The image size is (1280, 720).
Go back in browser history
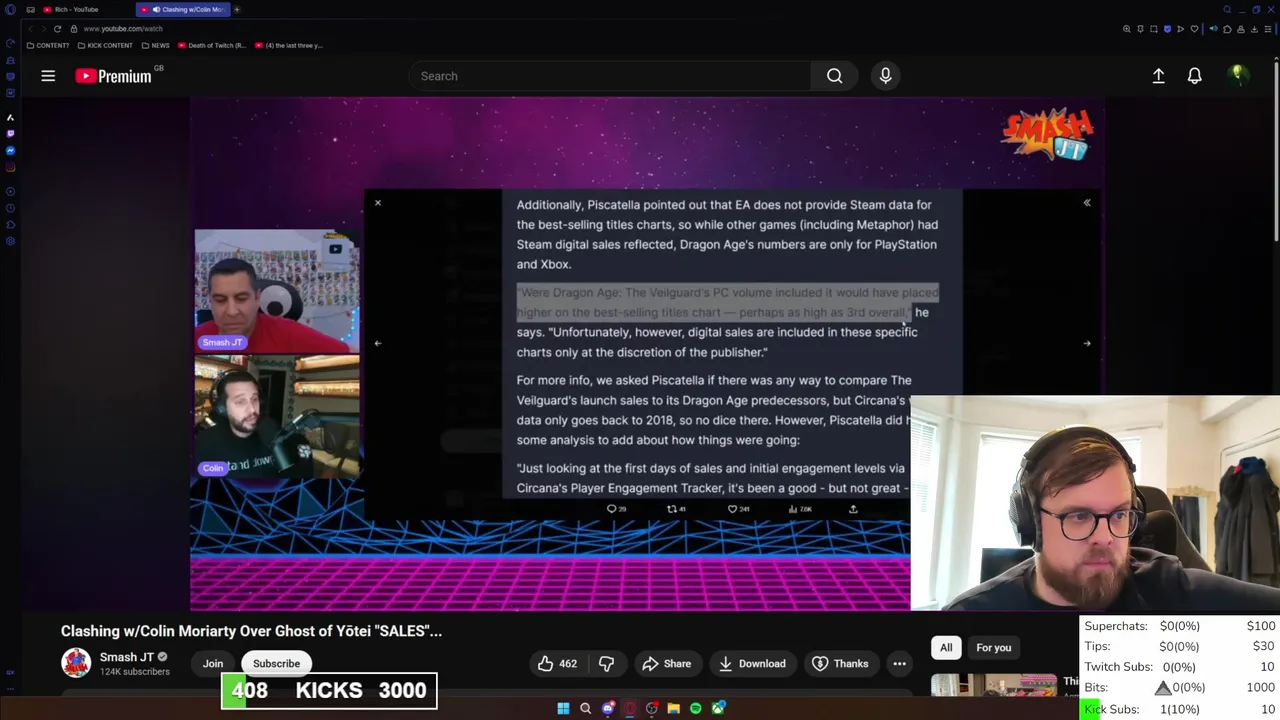pyautogui.click(x=30, y=29)
